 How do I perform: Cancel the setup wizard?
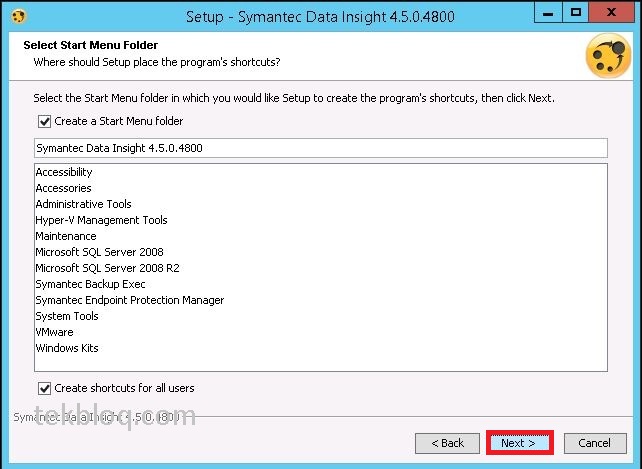click(x=595, y=443)
